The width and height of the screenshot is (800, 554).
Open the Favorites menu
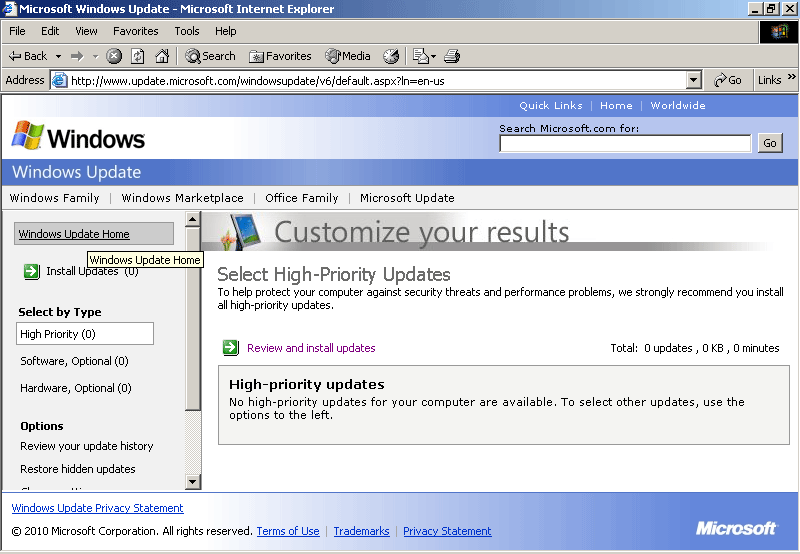click(x=136, y=31)
